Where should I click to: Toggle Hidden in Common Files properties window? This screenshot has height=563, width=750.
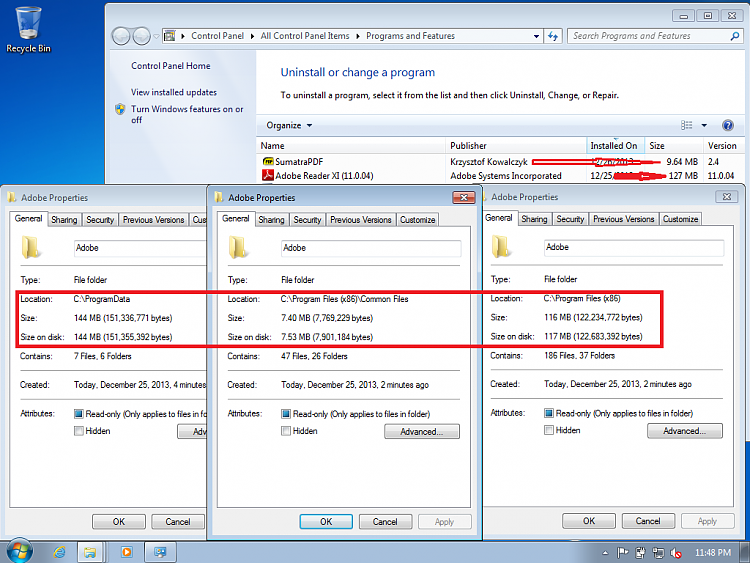point(286,431)
